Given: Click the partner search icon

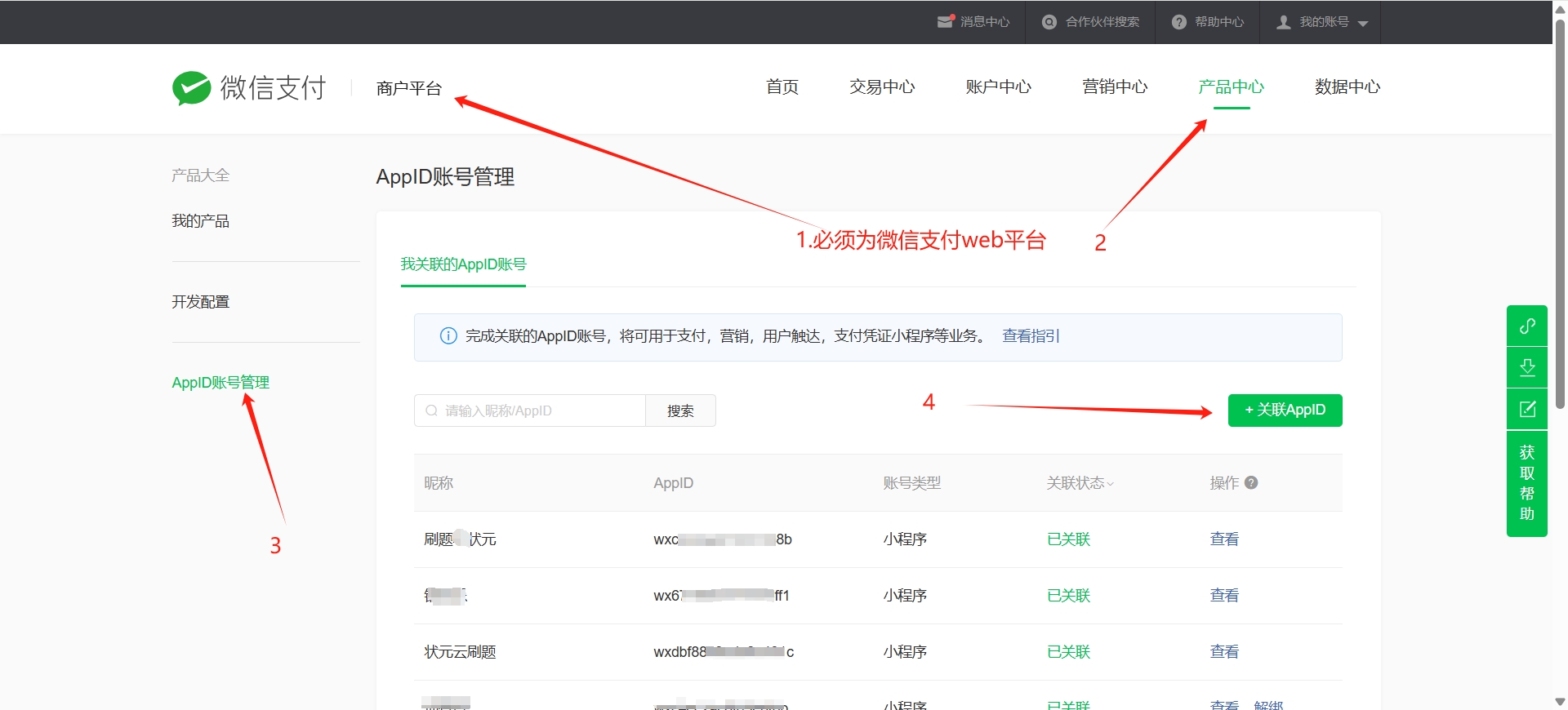Looking at the screenshot, I should tap(1049, 22).
